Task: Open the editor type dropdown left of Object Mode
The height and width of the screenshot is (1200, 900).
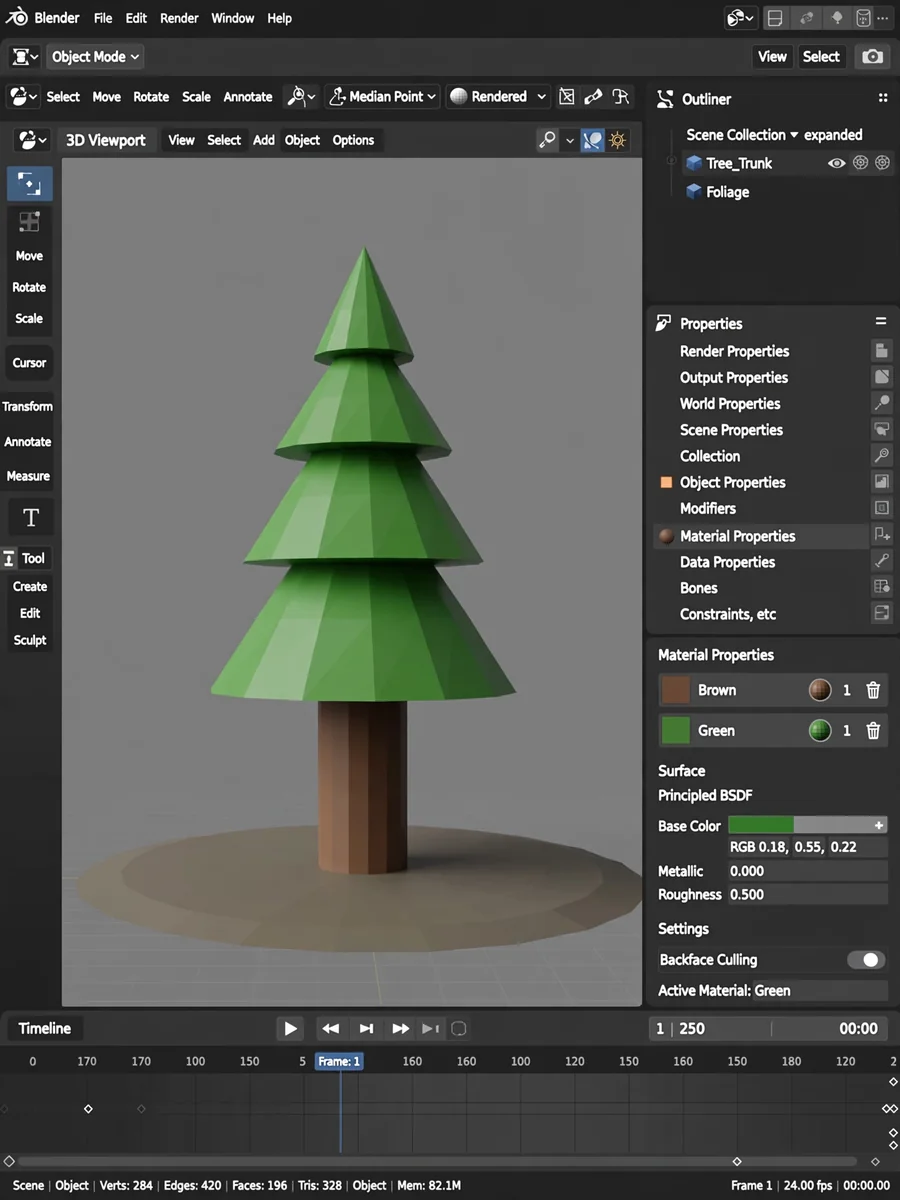Action: click(25, 57)
